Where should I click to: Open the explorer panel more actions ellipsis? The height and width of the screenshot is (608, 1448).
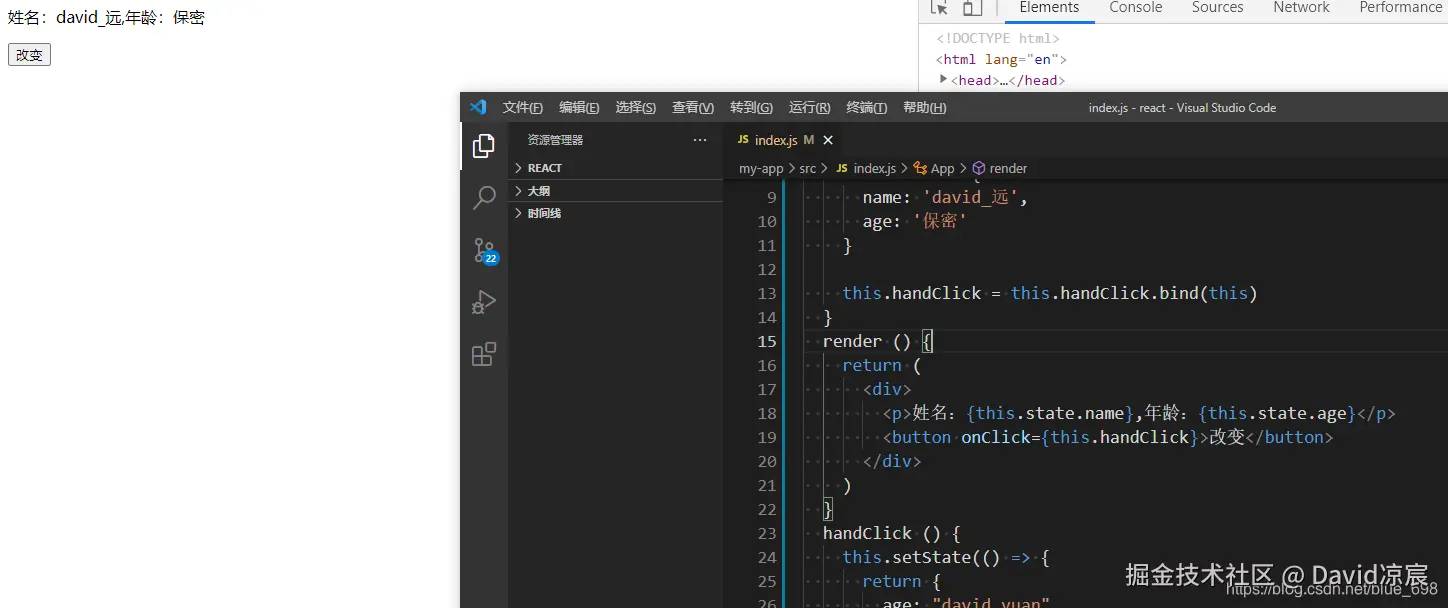[699, 140]
